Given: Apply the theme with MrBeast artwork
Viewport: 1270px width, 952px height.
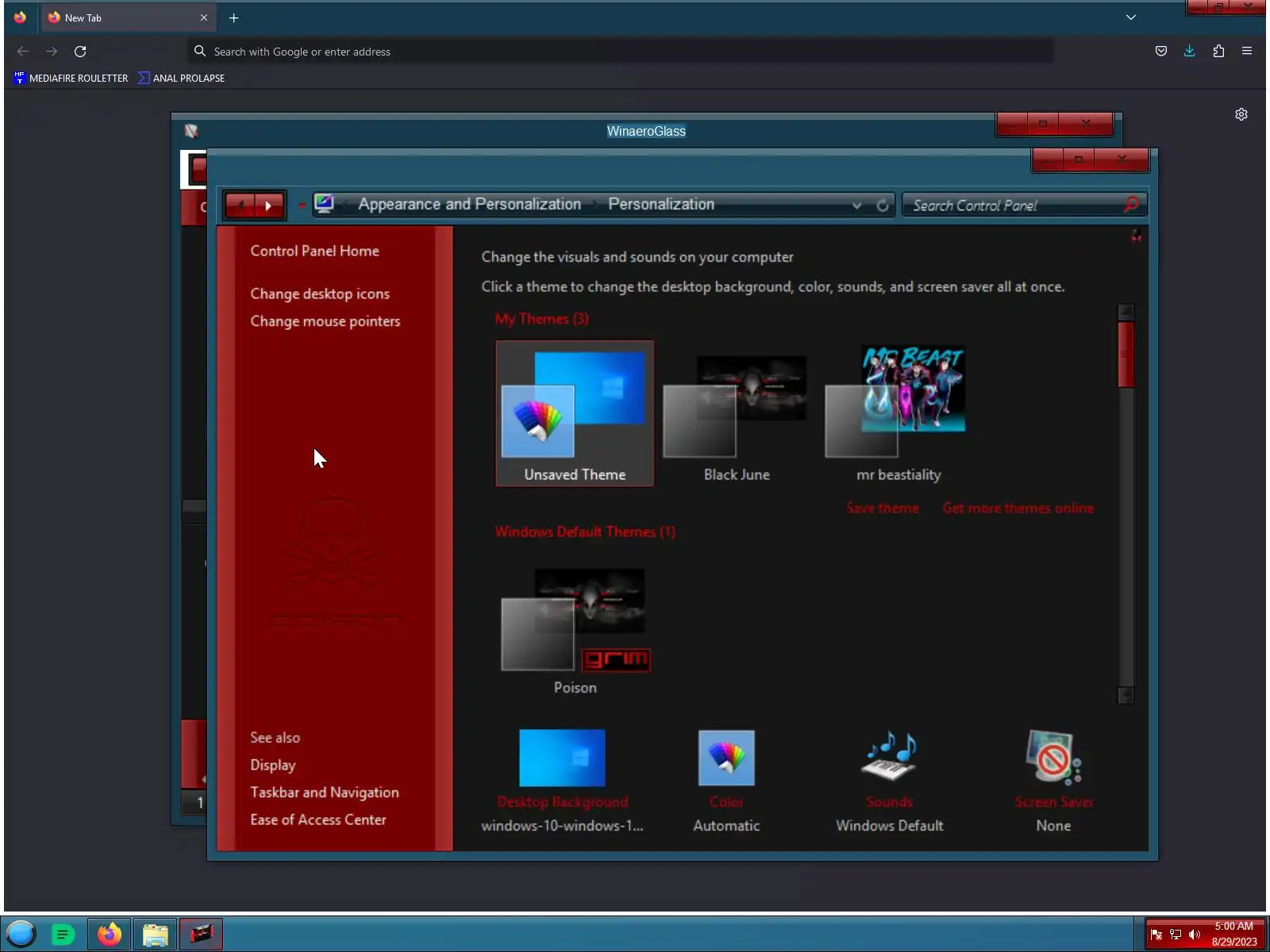Looking at the screenshot, I should (899, 413).
